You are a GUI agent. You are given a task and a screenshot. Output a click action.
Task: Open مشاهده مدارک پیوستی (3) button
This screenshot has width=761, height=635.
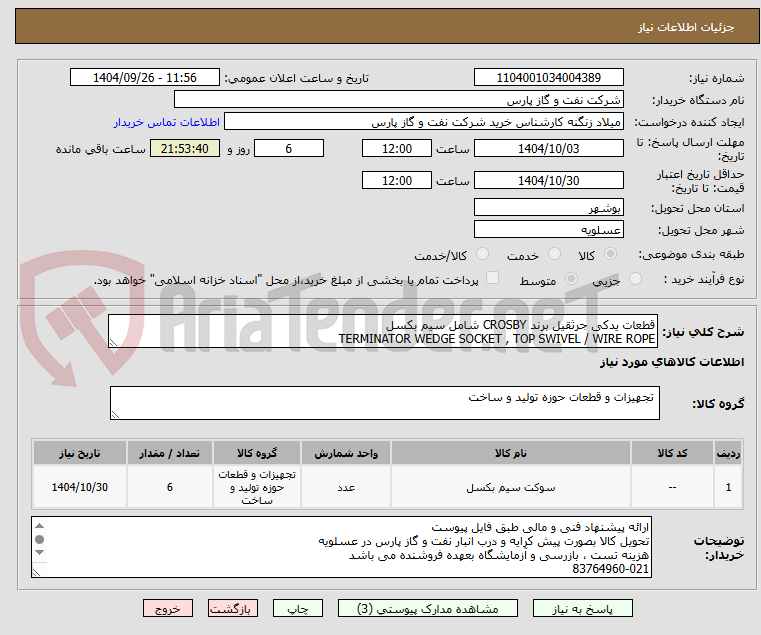click(x=428, y=608)
